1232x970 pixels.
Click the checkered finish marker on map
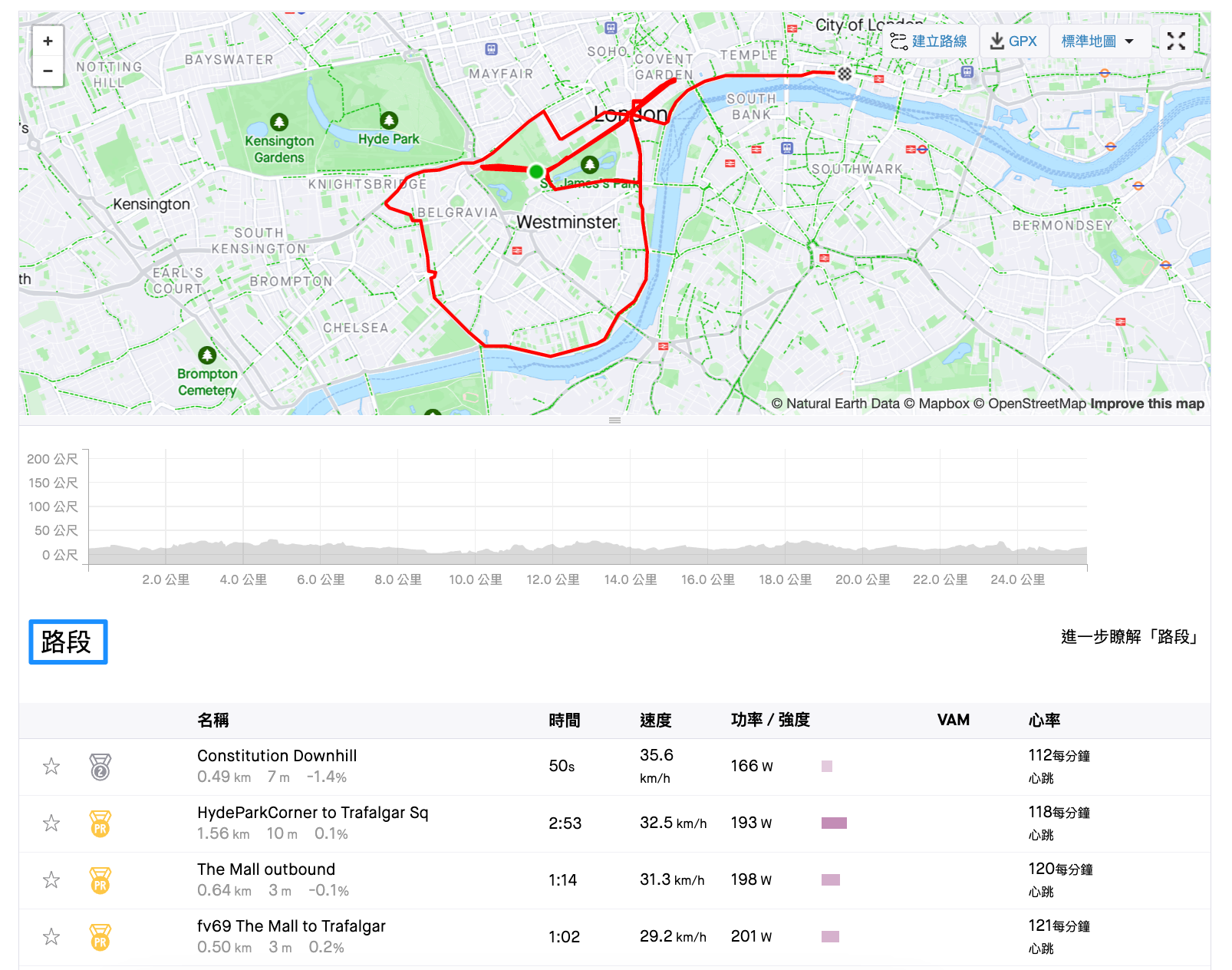845,74
